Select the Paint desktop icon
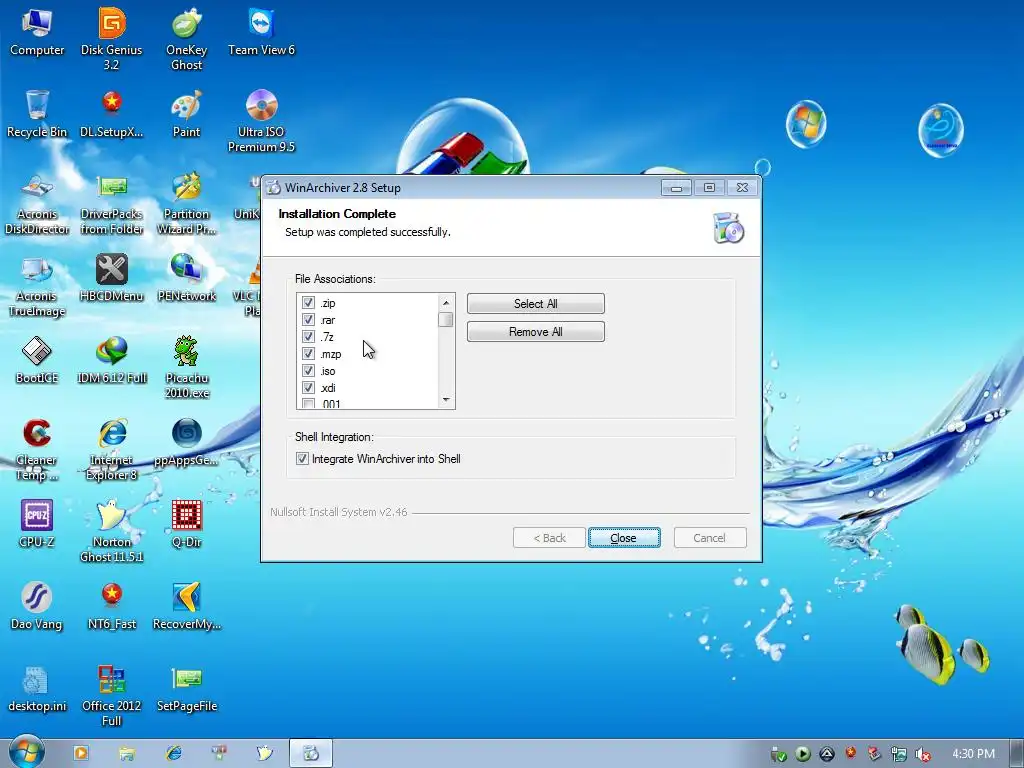The width and height of the screenshot is (1024, 768). point(187,114)
